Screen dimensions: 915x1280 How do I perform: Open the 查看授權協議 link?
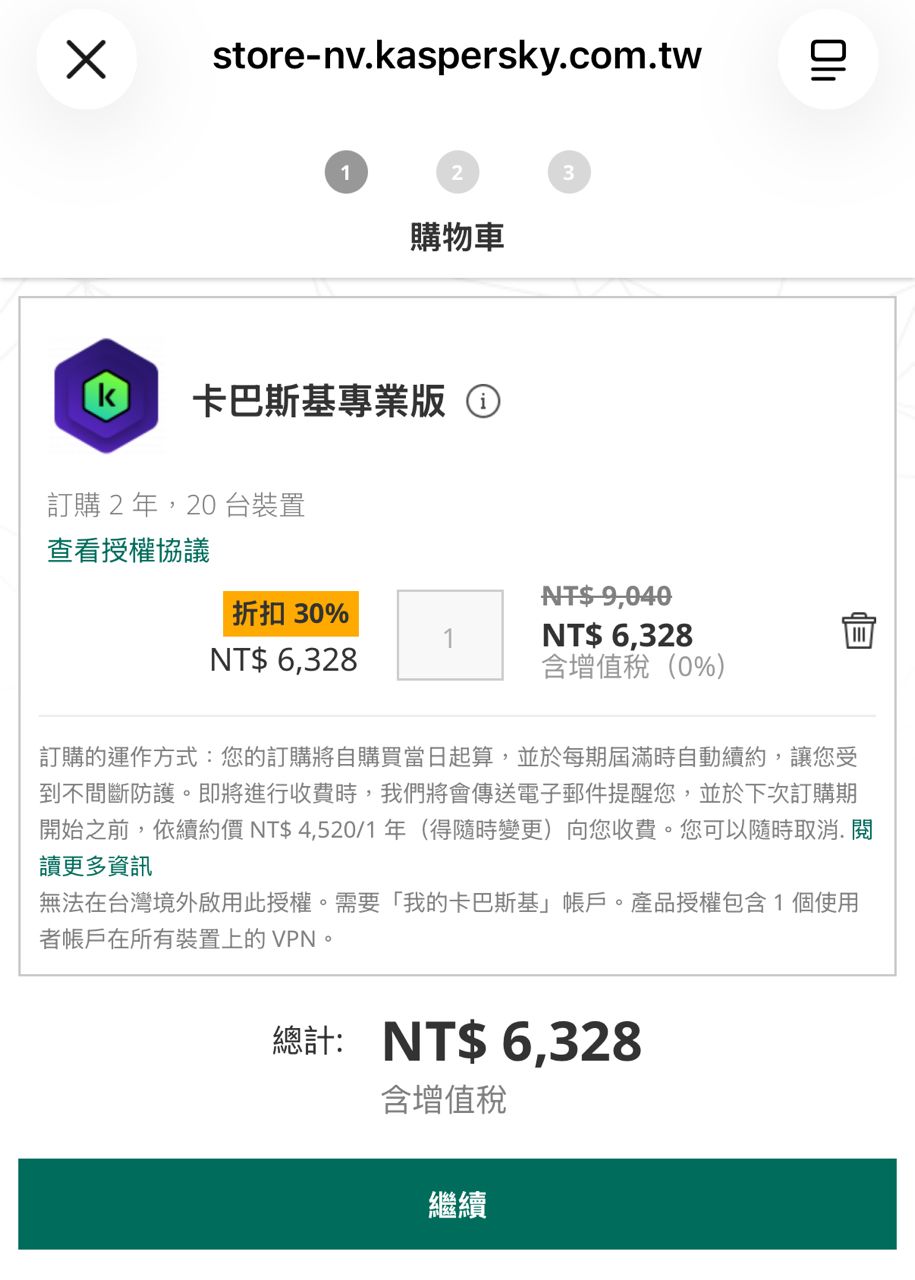[128, 551]
